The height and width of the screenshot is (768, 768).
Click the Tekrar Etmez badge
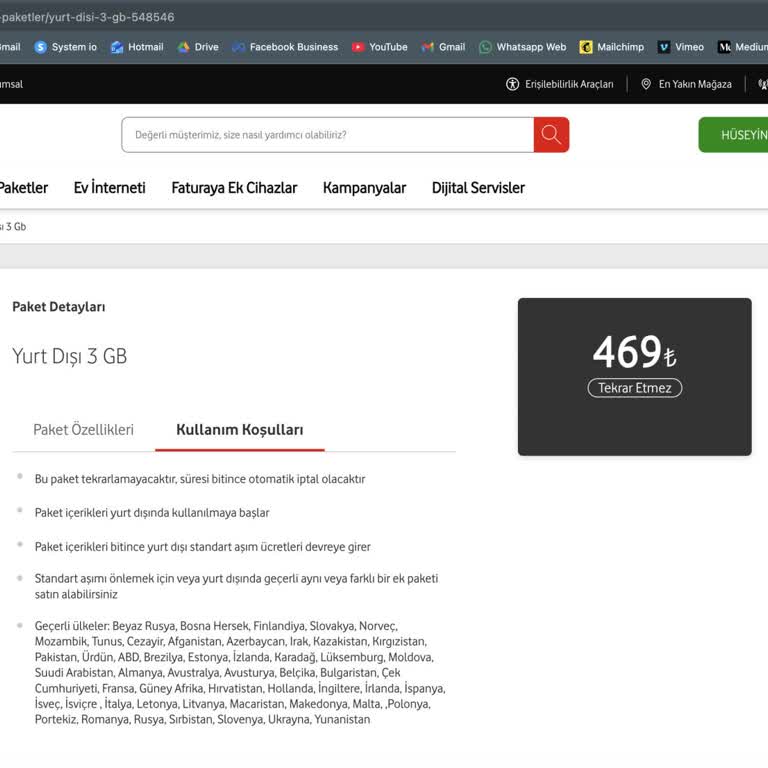click(x=635, y=388)
